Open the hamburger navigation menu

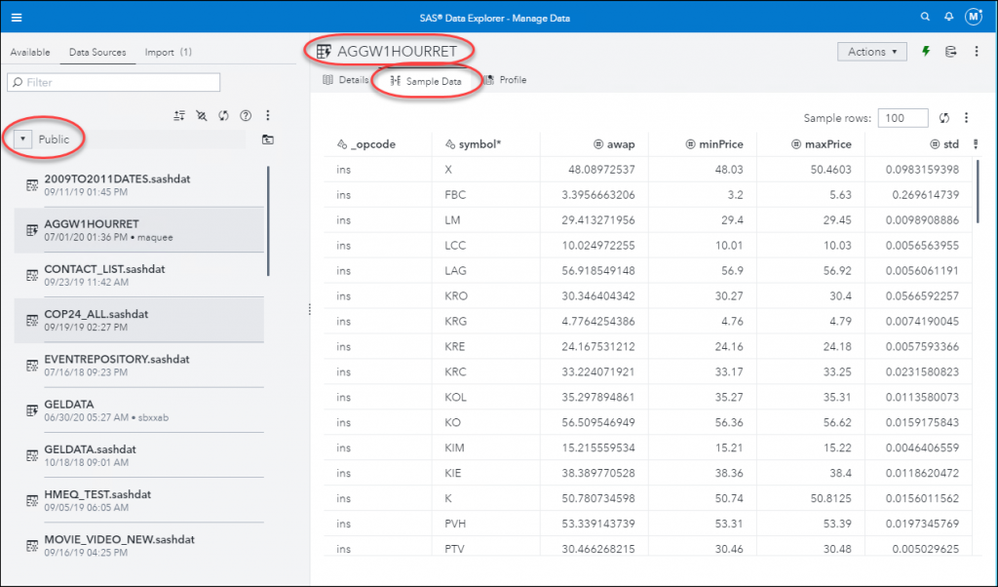tap(17, 17)
